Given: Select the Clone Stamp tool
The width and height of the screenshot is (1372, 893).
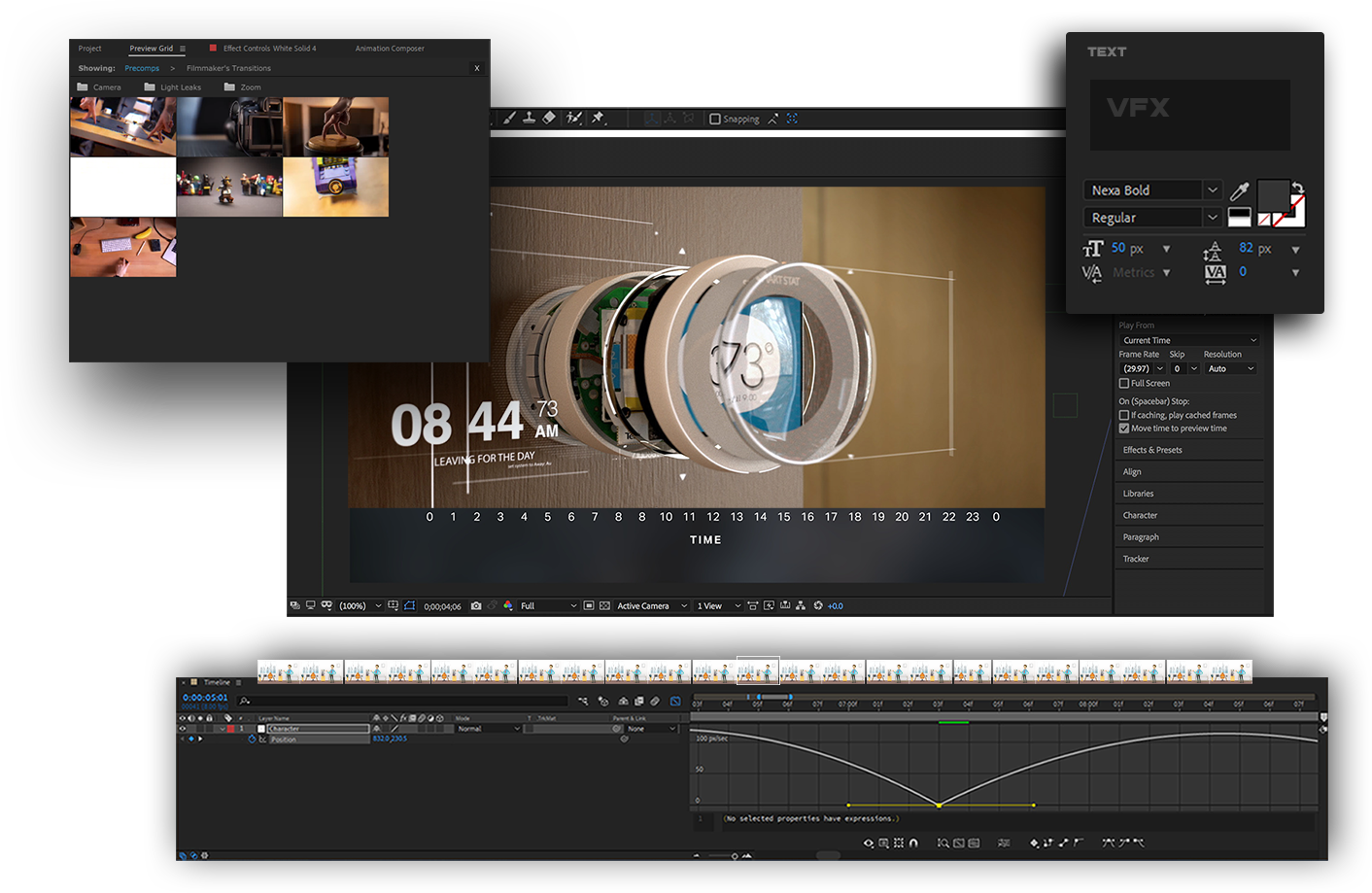Looking at the screenshot, I should tap(529, 119).
